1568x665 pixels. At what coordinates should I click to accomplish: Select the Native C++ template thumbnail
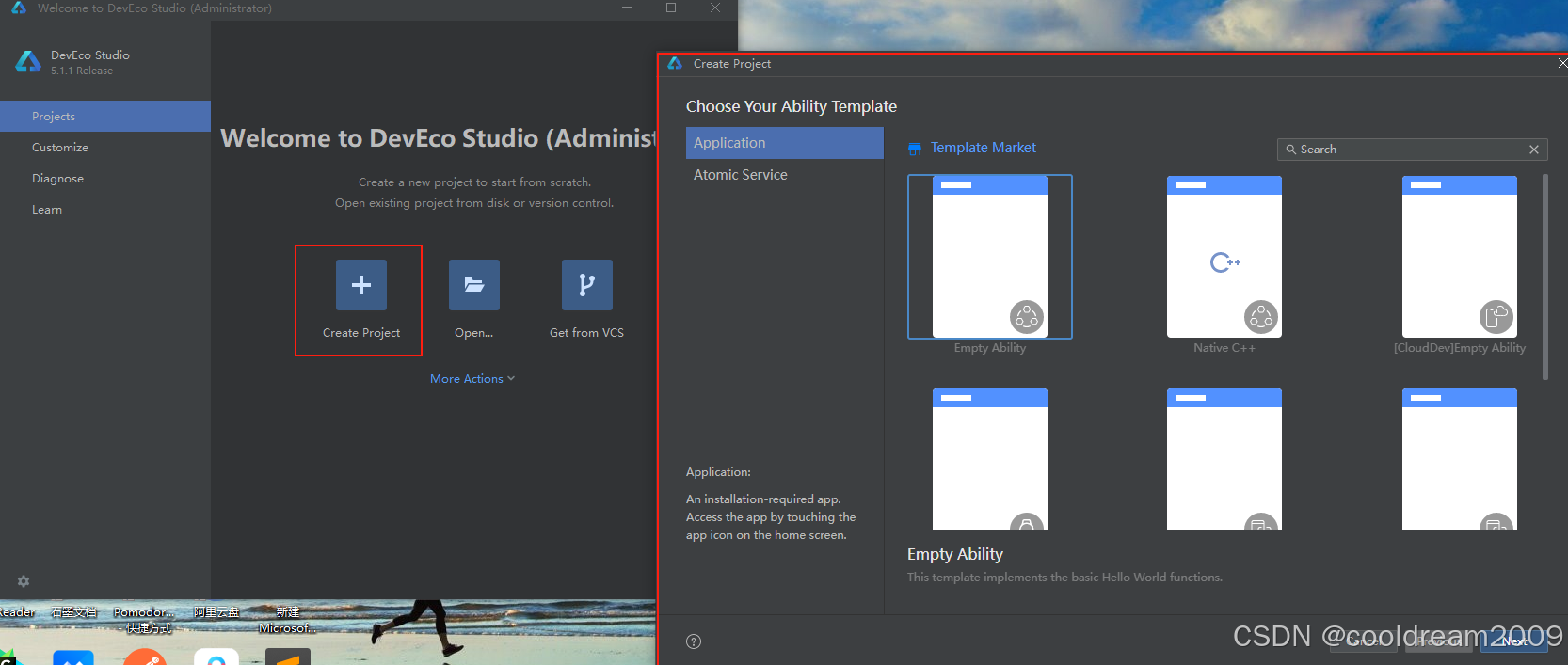(1224, 257)
